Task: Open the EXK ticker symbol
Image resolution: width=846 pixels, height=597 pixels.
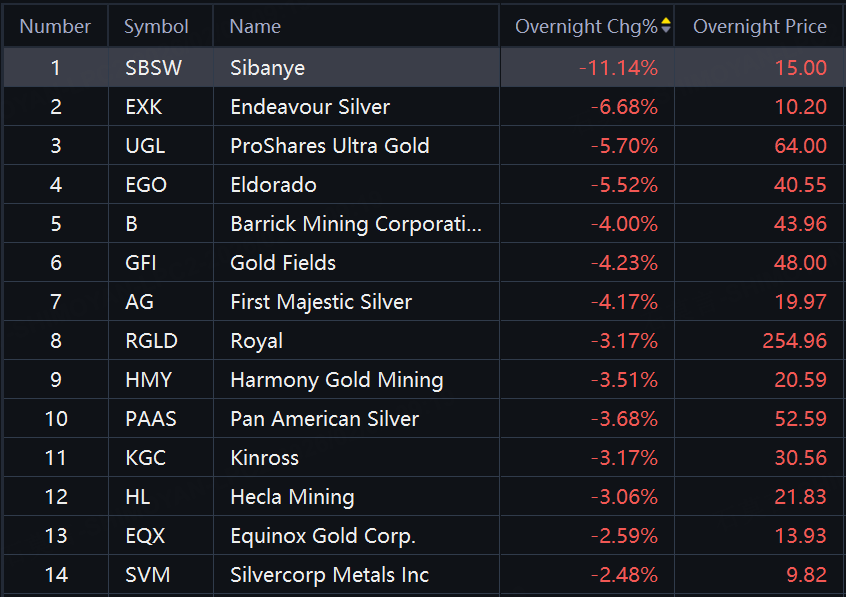Action: [x=144, y=107]
